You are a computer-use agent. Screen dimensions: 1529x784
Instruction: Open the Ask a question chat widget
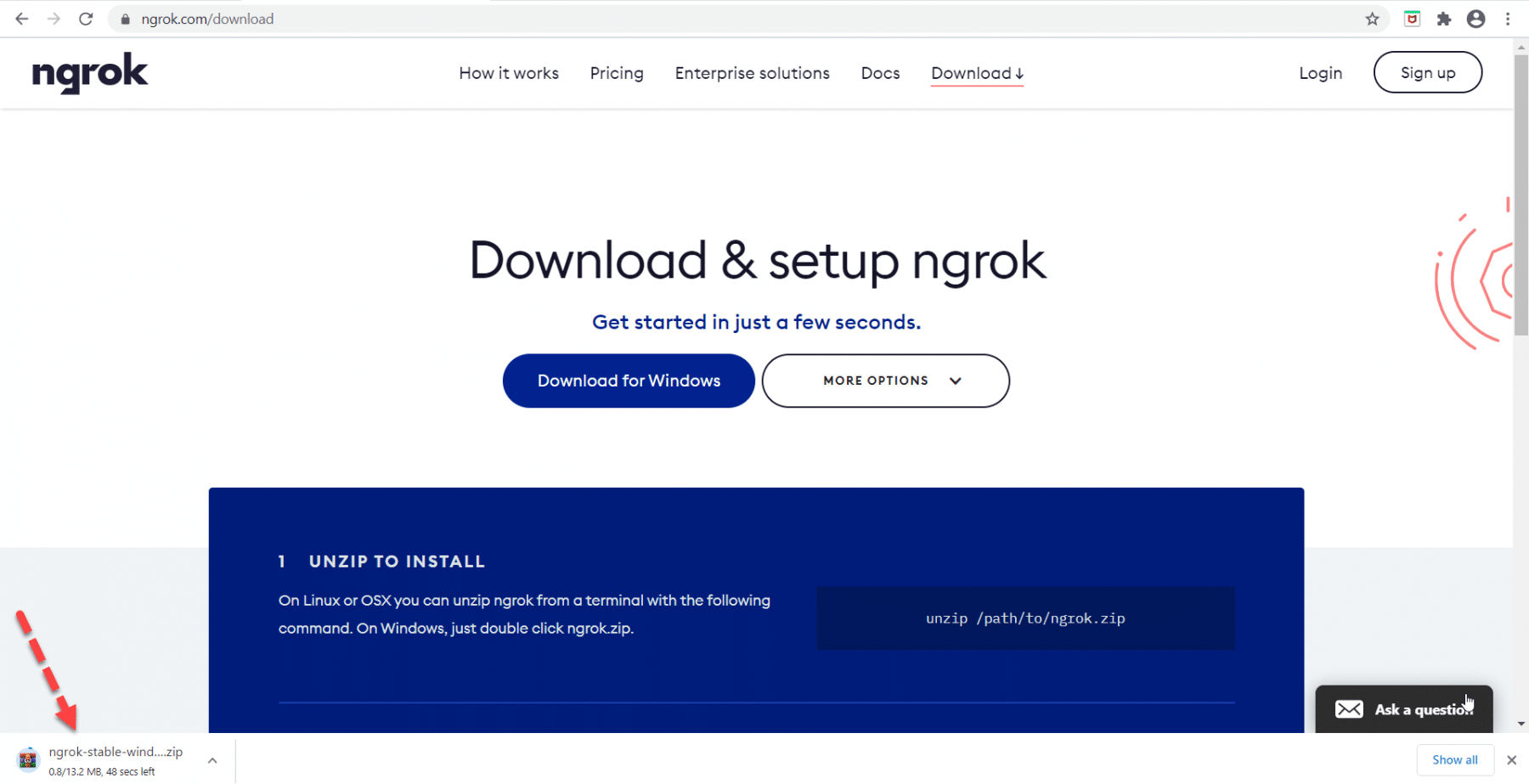[1404, 709]
